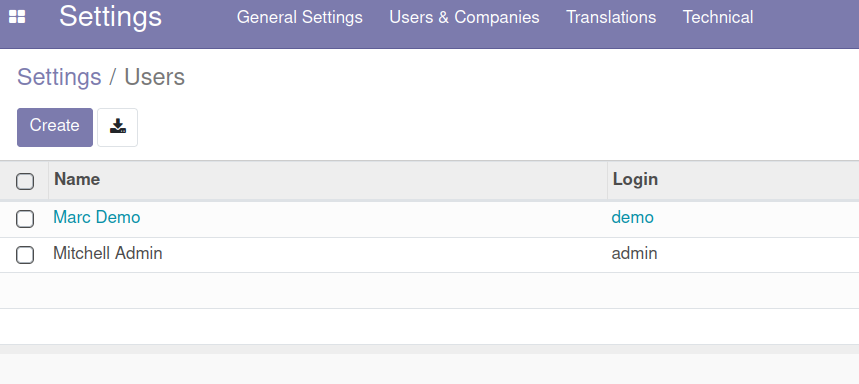Expand the Users & Companies menu
The image size is (859, 384).
pyautogui.click(x=464, y=17)
